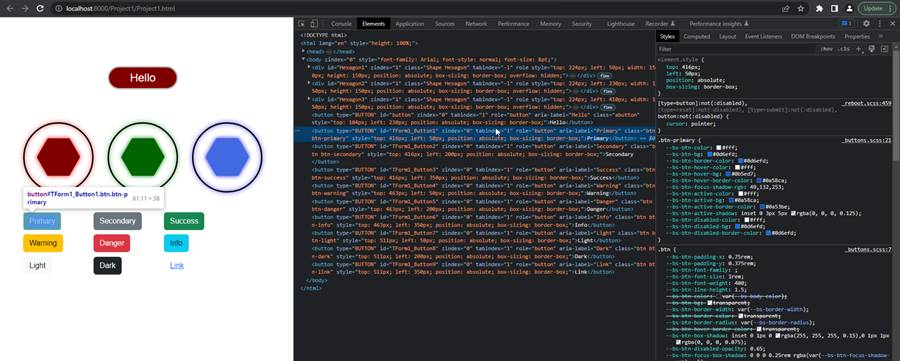Switch to the Network tab
Screen dimensions: 900x361
[476, 24]
